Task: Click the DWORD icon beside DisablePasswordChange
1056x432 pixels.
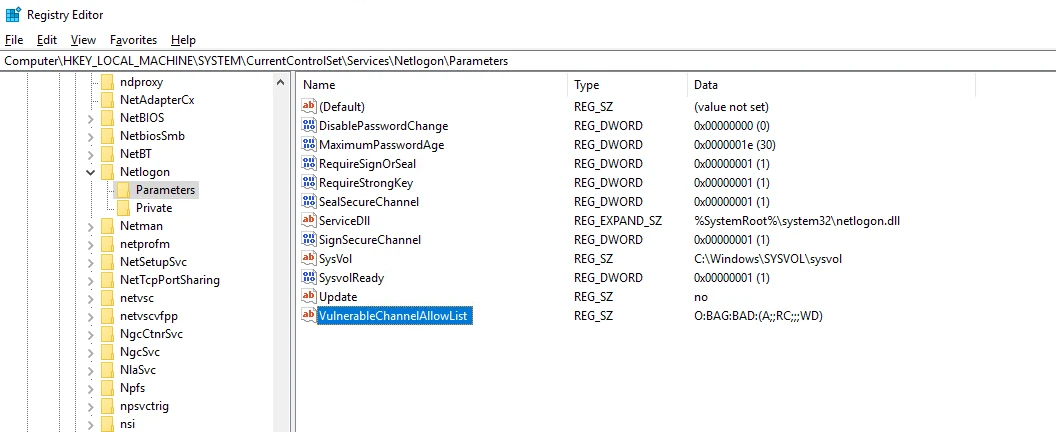Action: click(308, 125)
